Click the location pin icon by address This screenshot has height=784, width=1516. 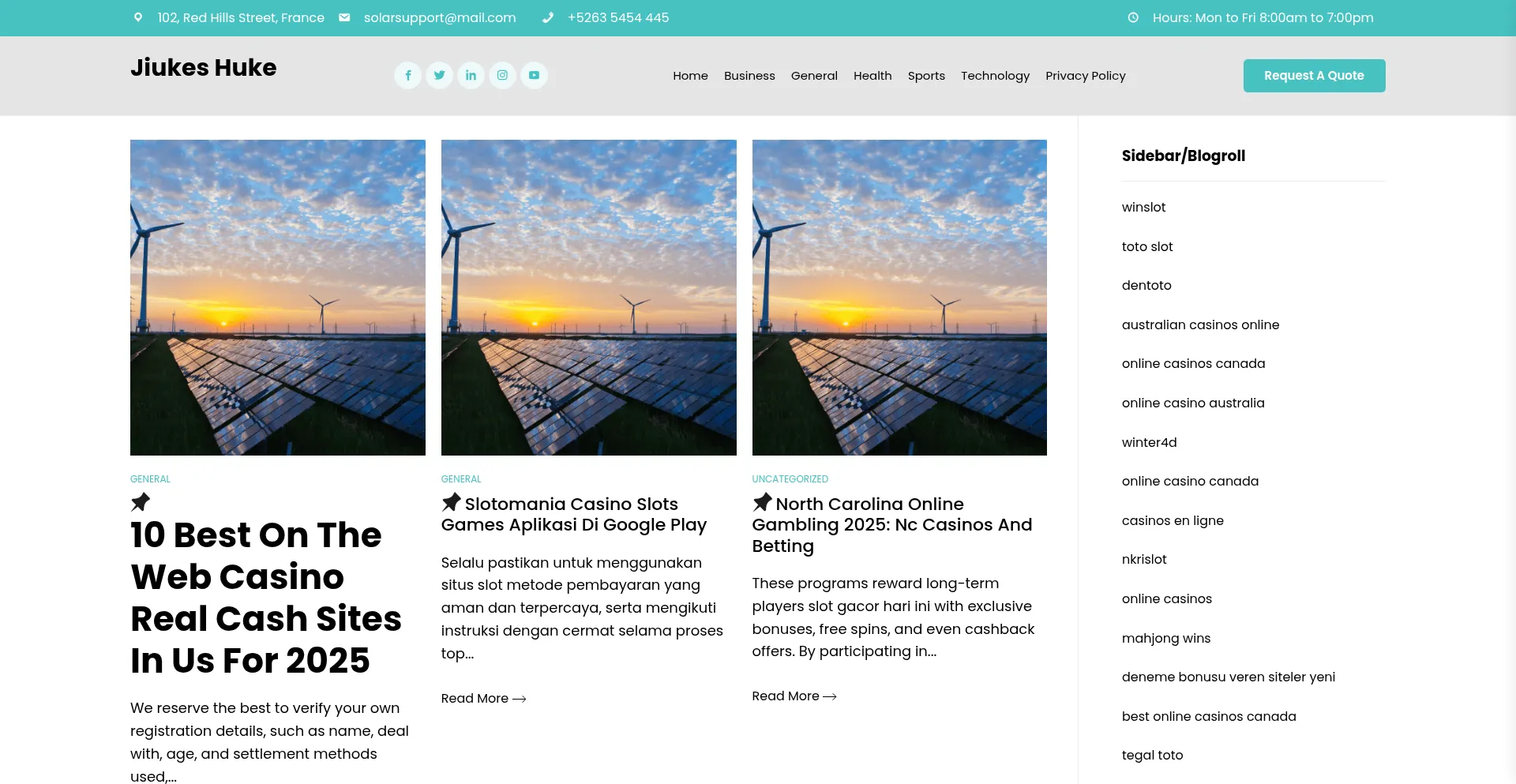pos(138,17)
